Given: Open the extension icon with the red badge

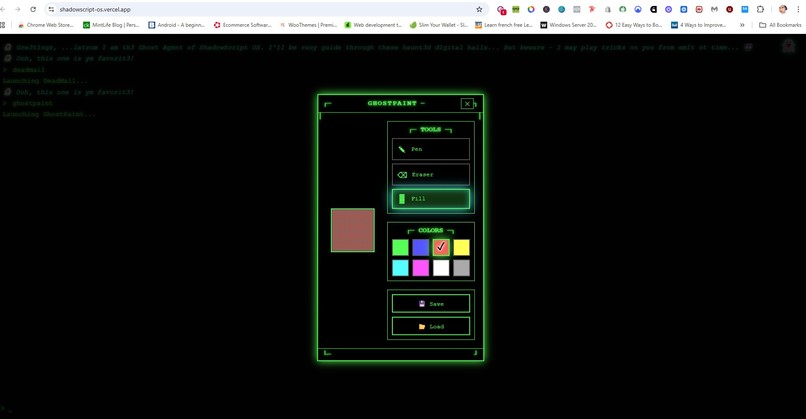Looking at the screenshot, I should coord(501,9).
